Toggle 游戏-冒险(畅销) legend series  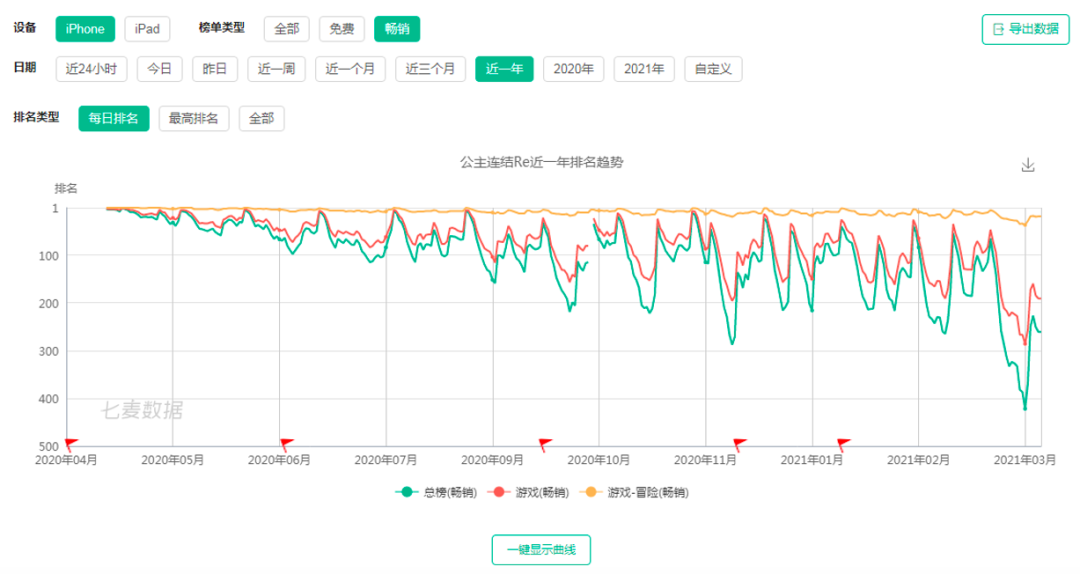[636, 492]
